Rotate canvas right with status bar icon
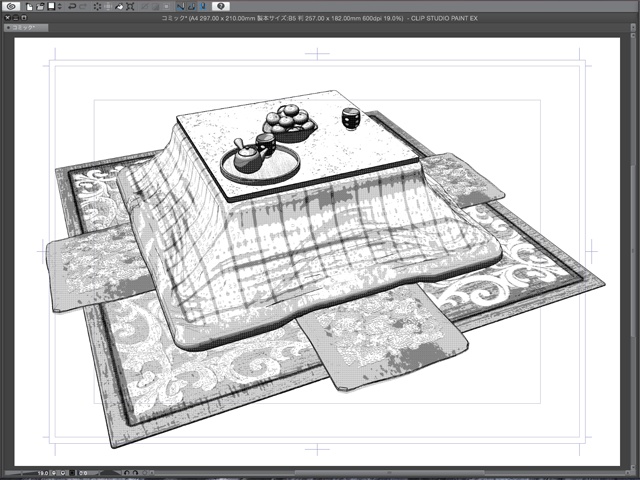Screen dimensions: 640x480 point(136,473)
